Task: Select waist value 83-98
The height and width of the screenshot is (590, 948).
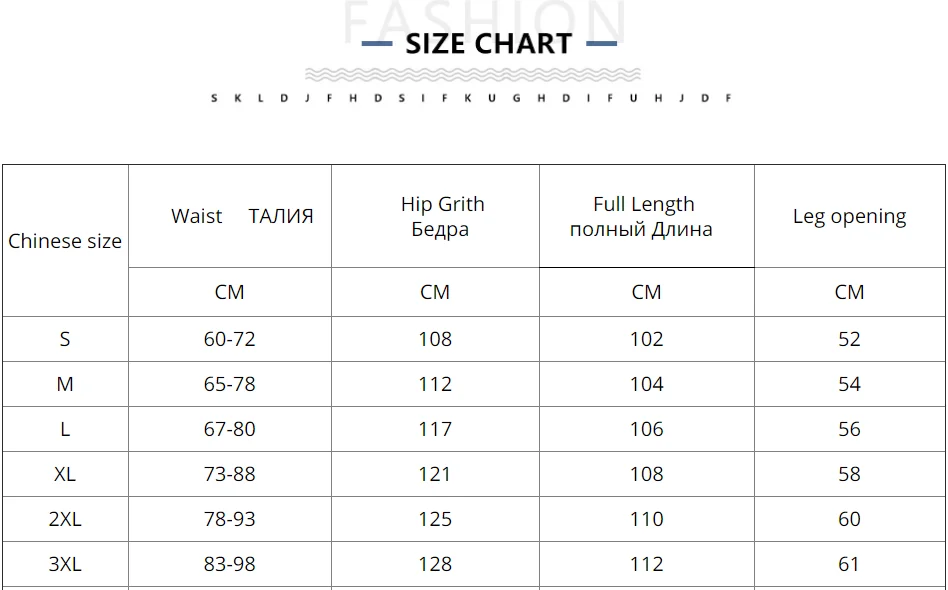Action: coord(230,564)
